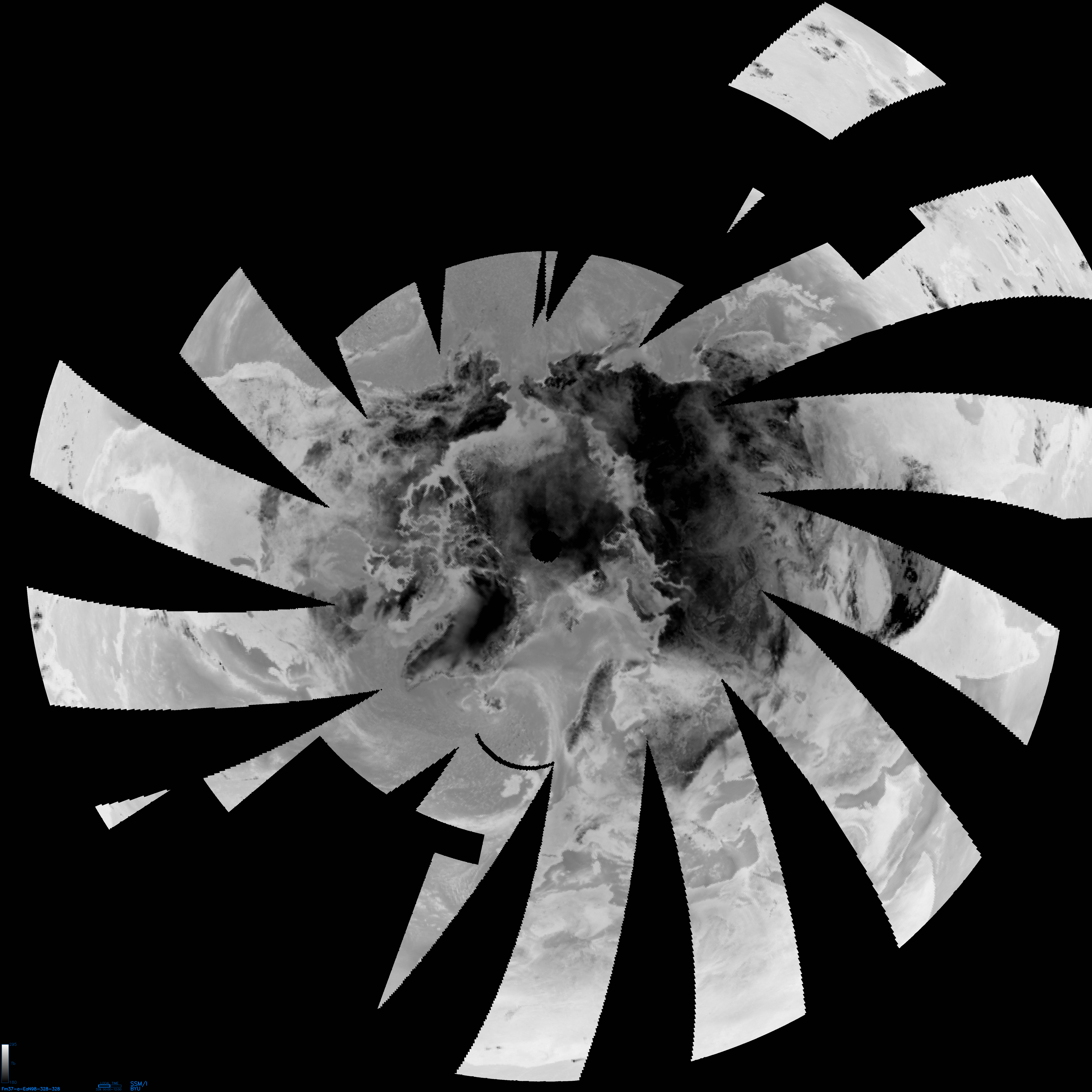Click the Fm37-a-EaN98-328-328 filename label

[x=31, y=1089]
